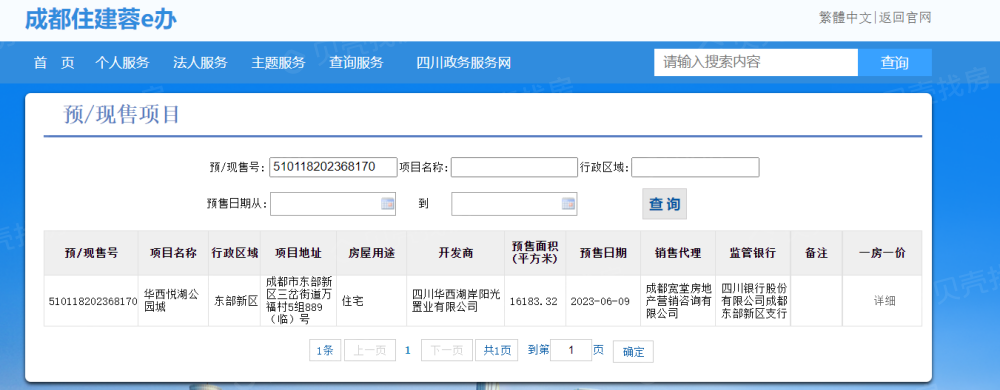Click the 到 end date field
The height and width of the screenshot is (390, 1000).
[514, 204]
